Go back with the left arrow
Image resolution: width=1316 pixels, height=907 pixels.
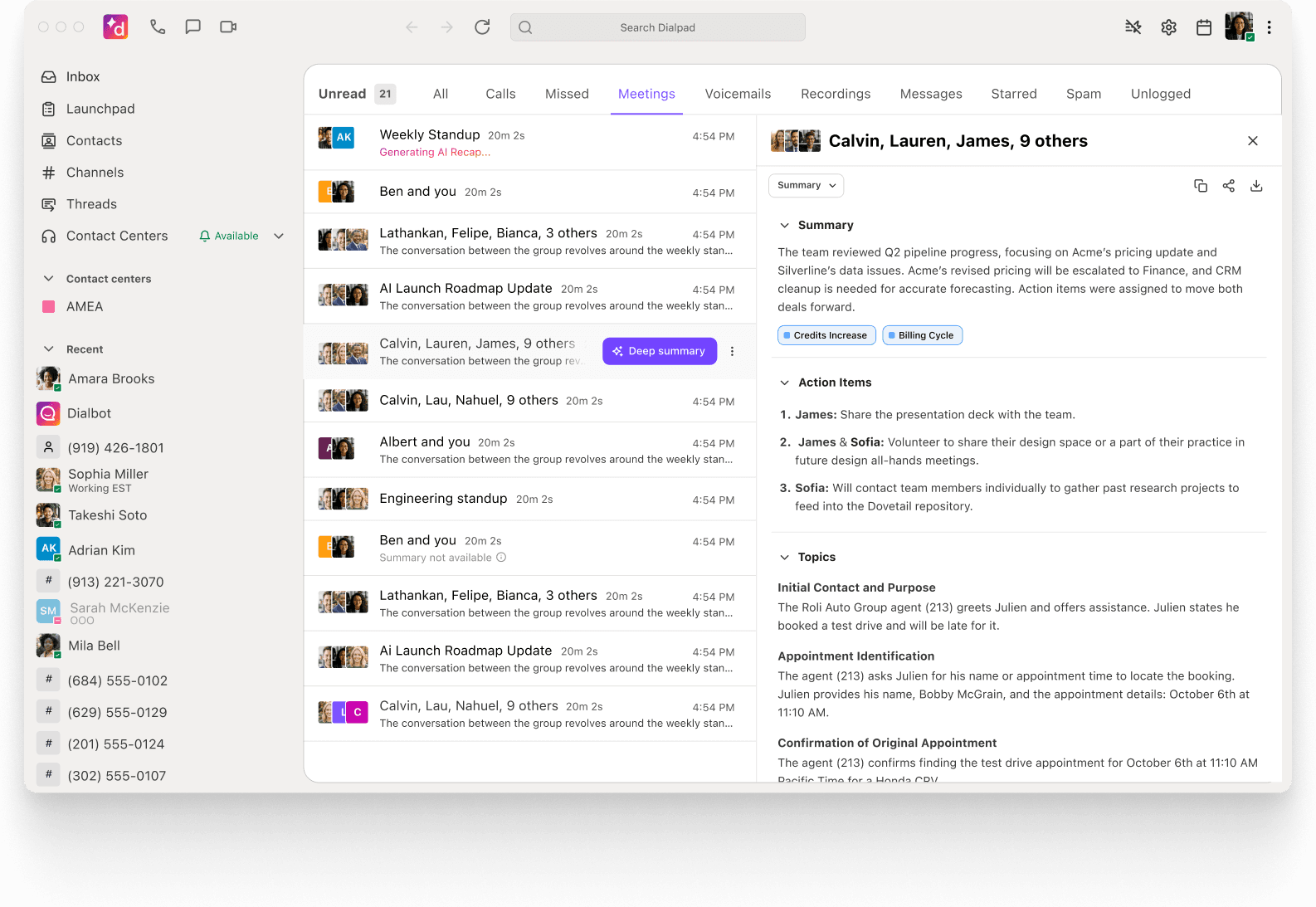[x=412, y=27]
